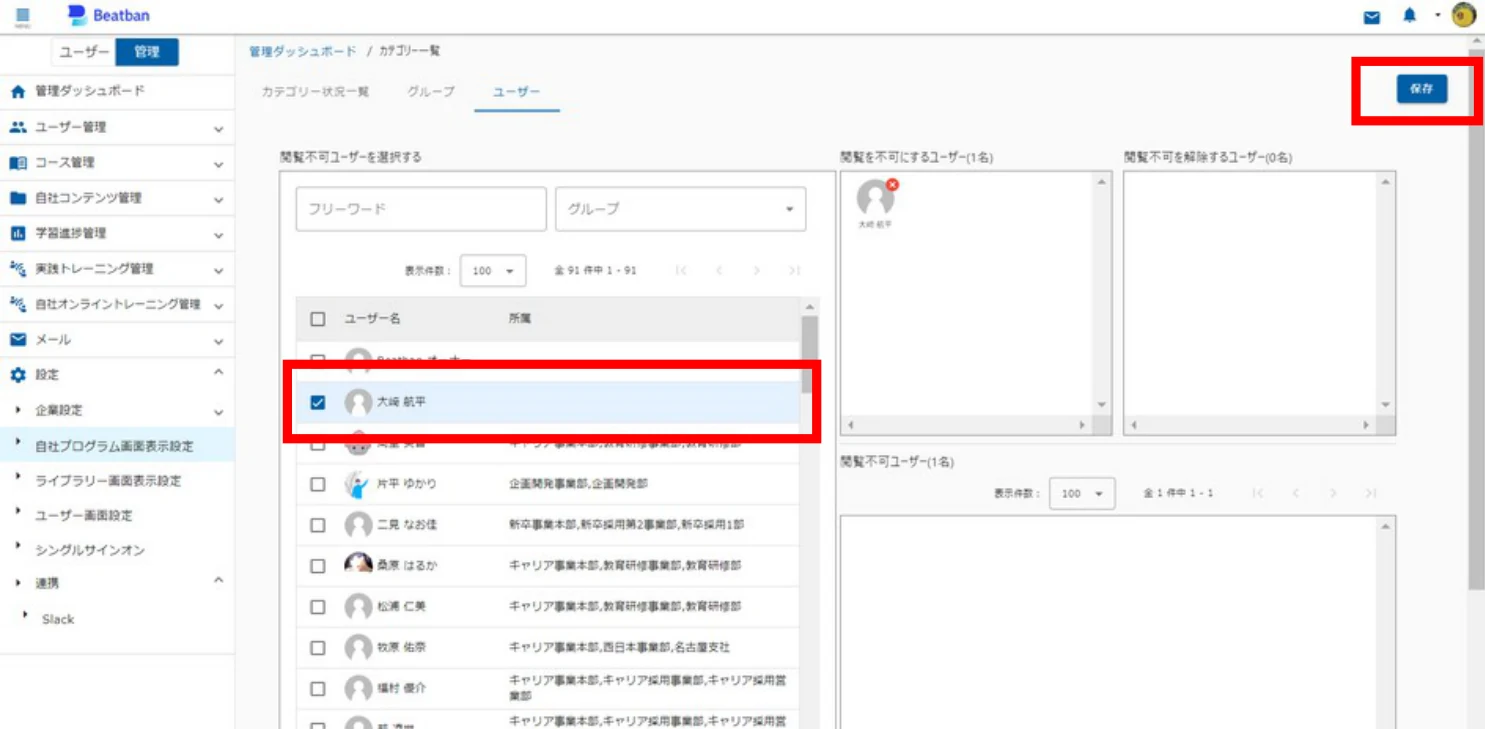Image resolution: width=1485 pixels, height=729 pixels.
Task: Click the 所属 column header
Action: point(519,319)
